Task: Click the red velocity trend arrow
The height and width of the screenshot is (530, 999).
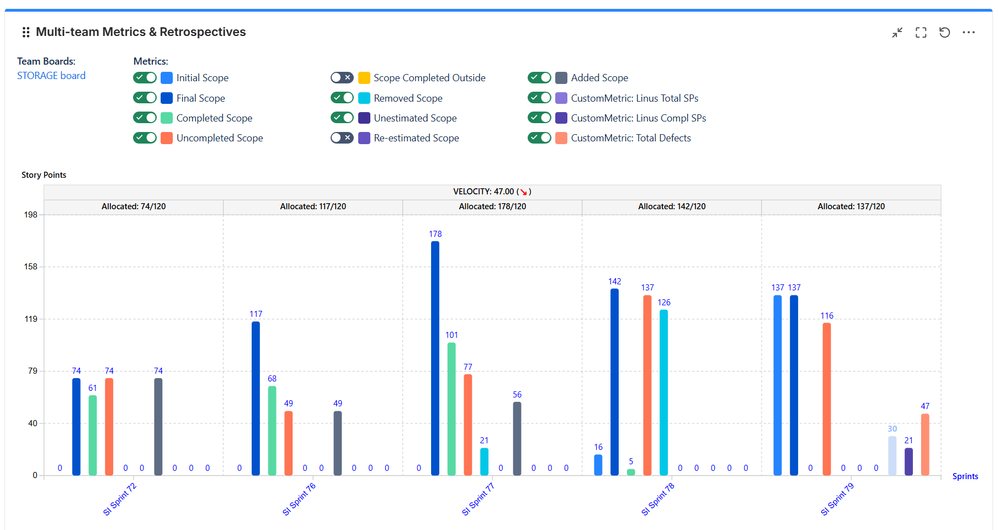Action: click(x=523, y=192)
